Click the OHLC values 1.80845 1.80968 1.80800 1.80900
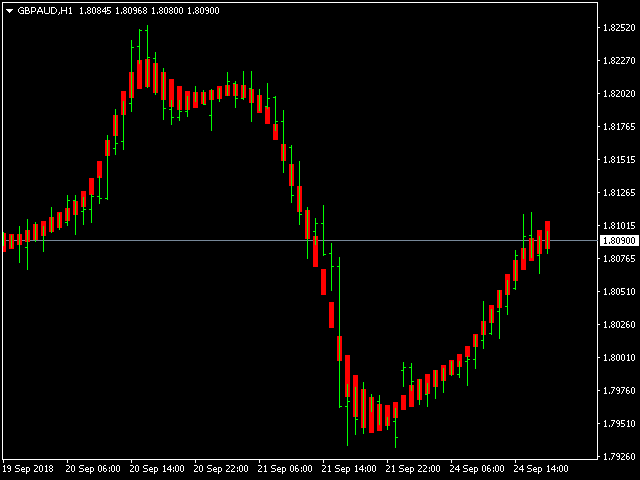The width and height of the screenshot is (640, 480). point(149,11)
